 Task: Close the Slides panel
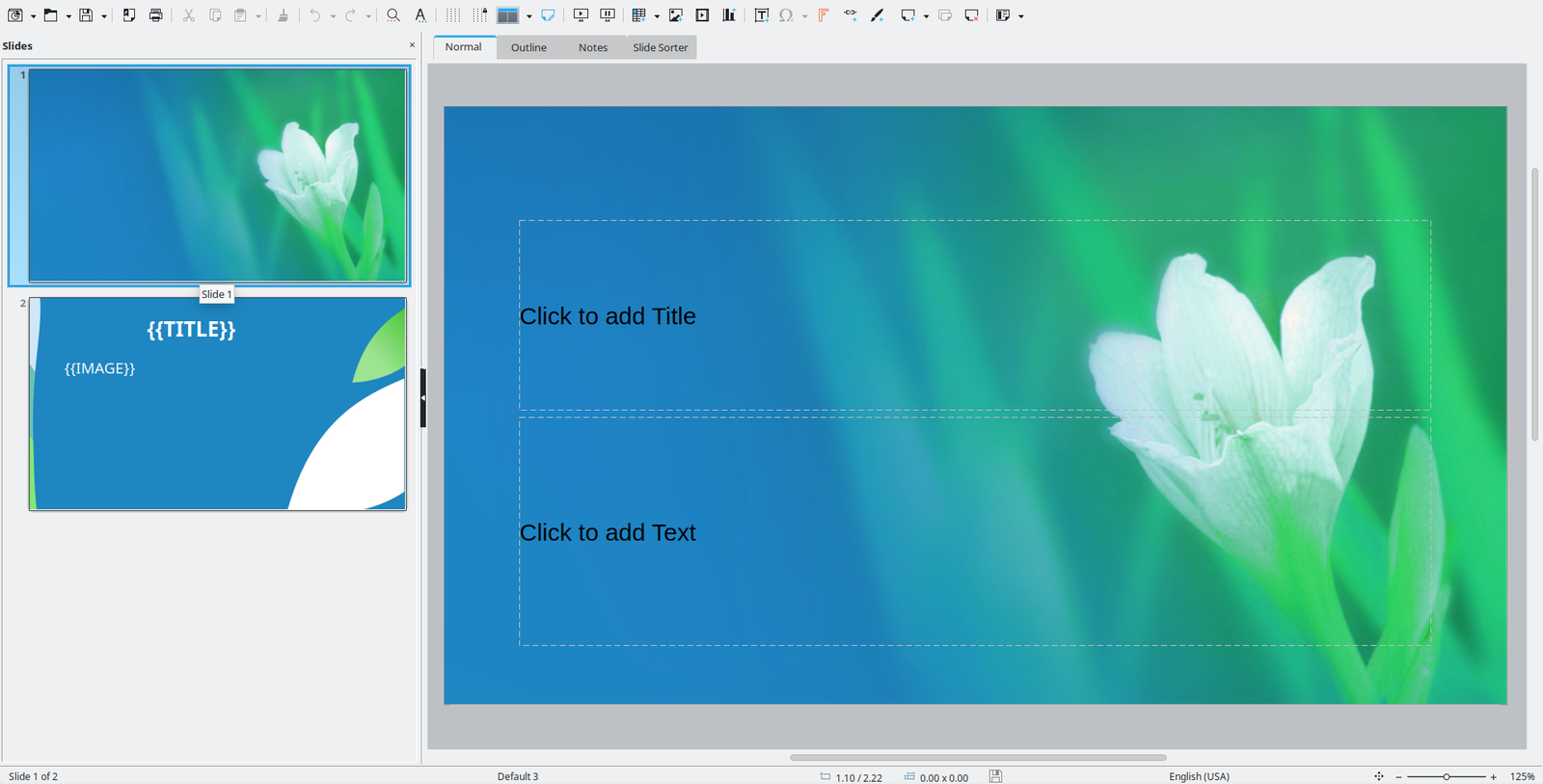(412, 45)
